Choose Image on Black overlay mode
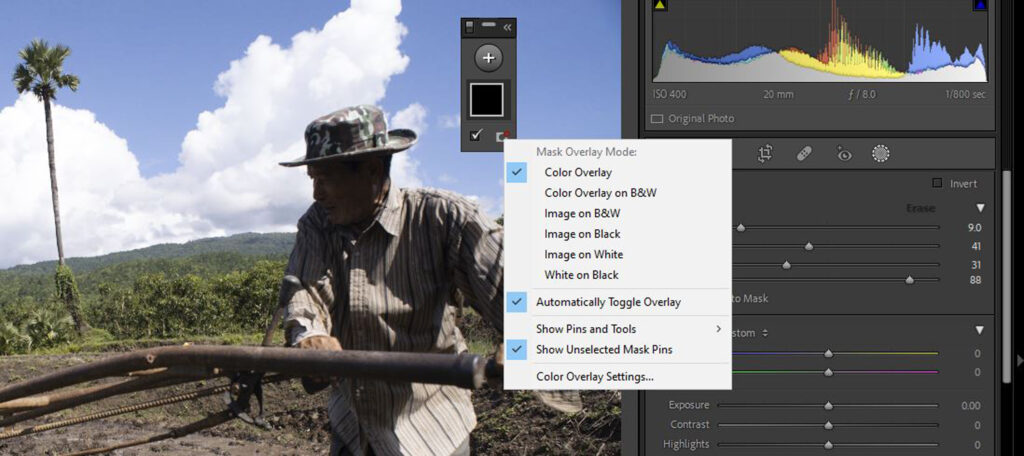 (582, 234)
